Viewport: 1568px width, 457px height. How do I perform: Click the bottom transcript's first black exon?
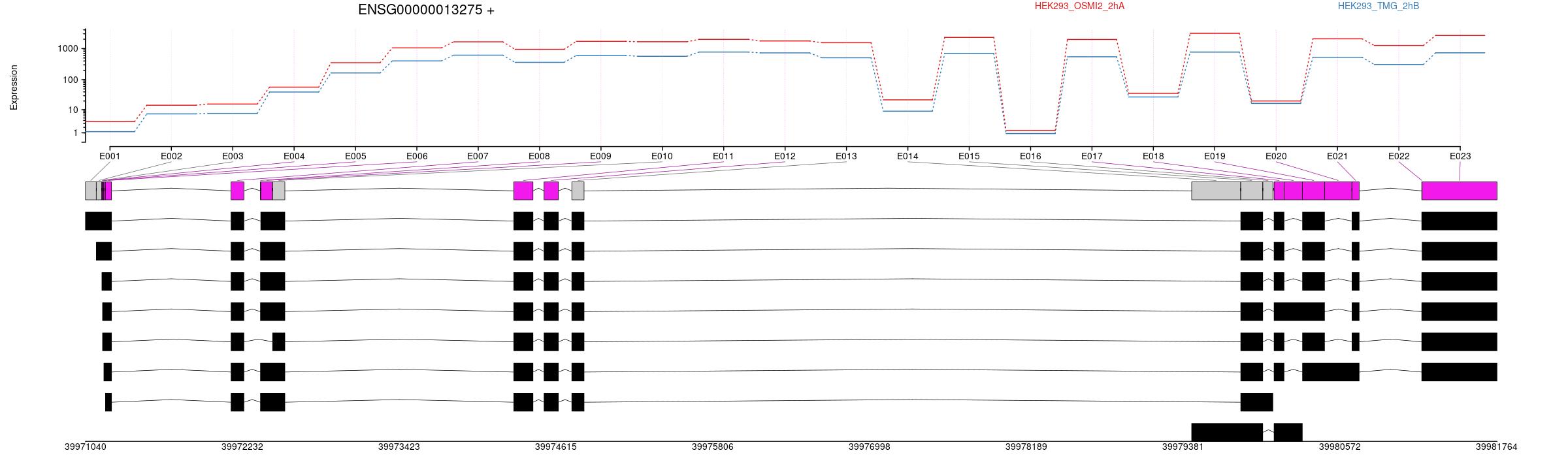tap(1227, 432)
